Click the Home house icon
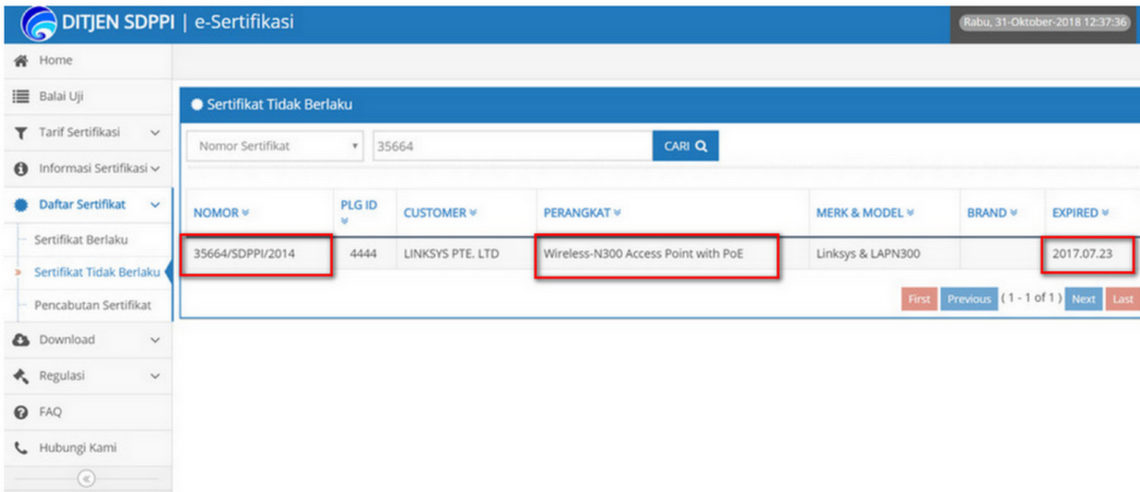1140x492 pixels. 19,61
